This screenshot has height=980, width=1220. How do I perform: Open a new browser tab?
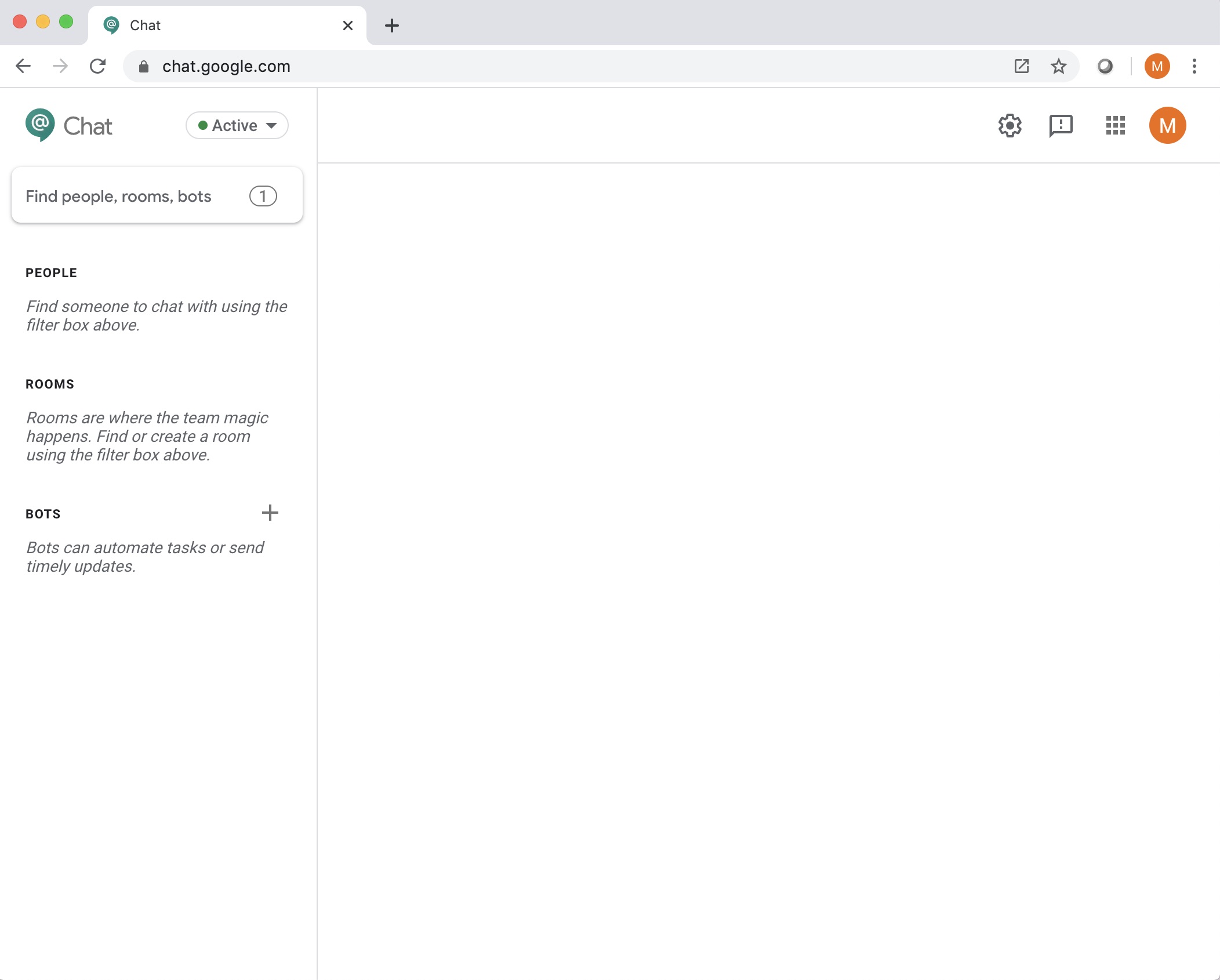392,26
